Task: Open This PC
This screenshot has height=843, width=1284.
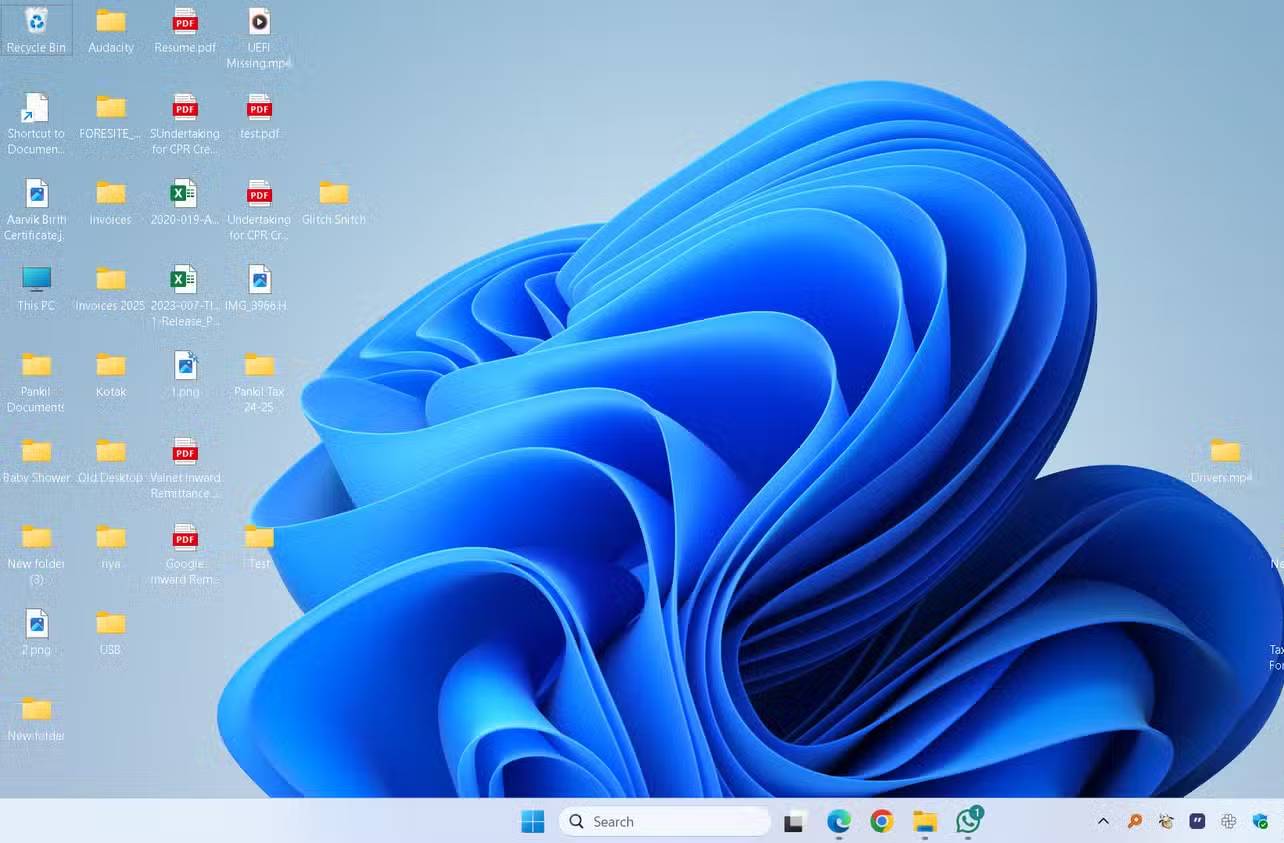Action: pyautogui.click(x=36, y=280)
